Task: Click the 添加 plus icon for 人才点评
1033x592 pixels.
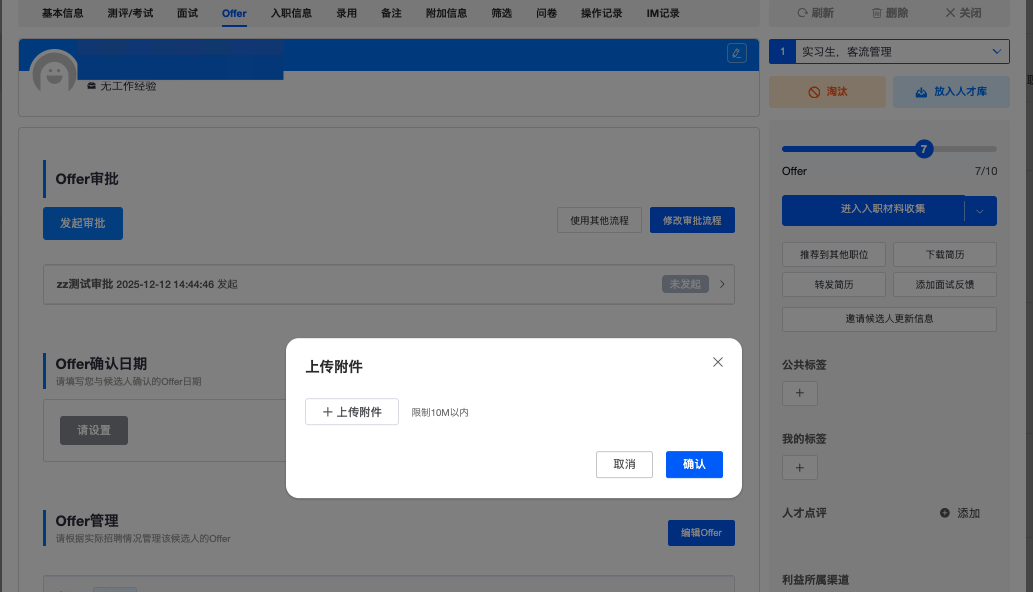Action: (945, 513)
